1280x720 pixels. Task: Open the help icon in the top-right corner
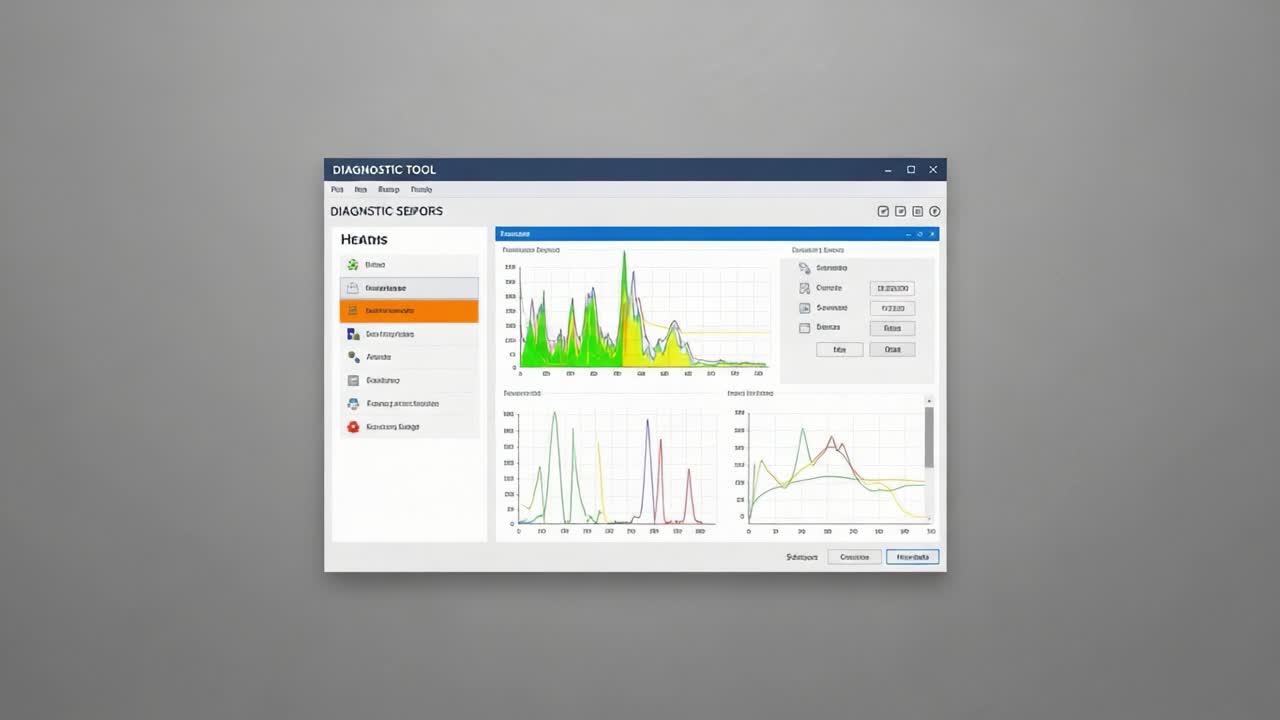[x=934, y=211]
